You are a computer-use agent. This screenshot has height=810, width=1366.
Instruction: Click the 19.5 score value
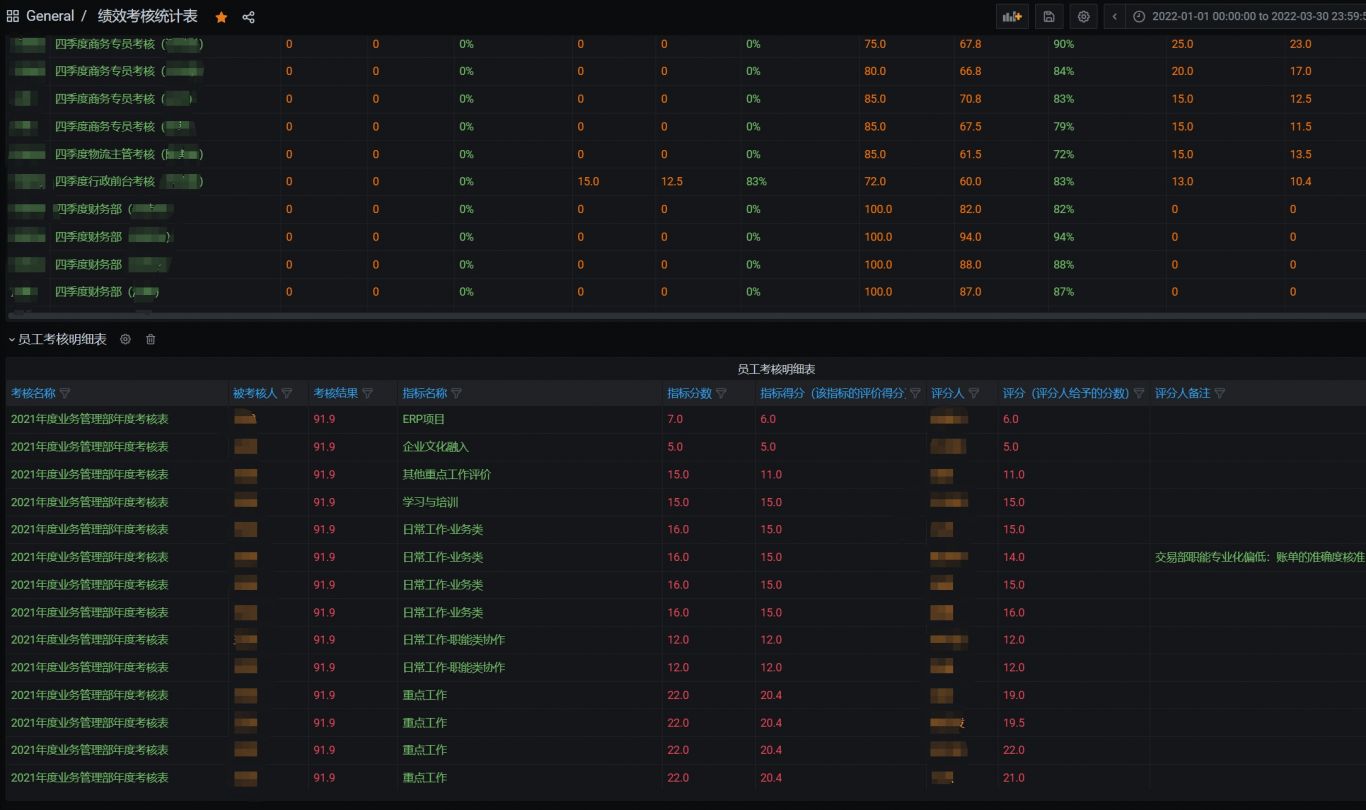point(1013,722)
